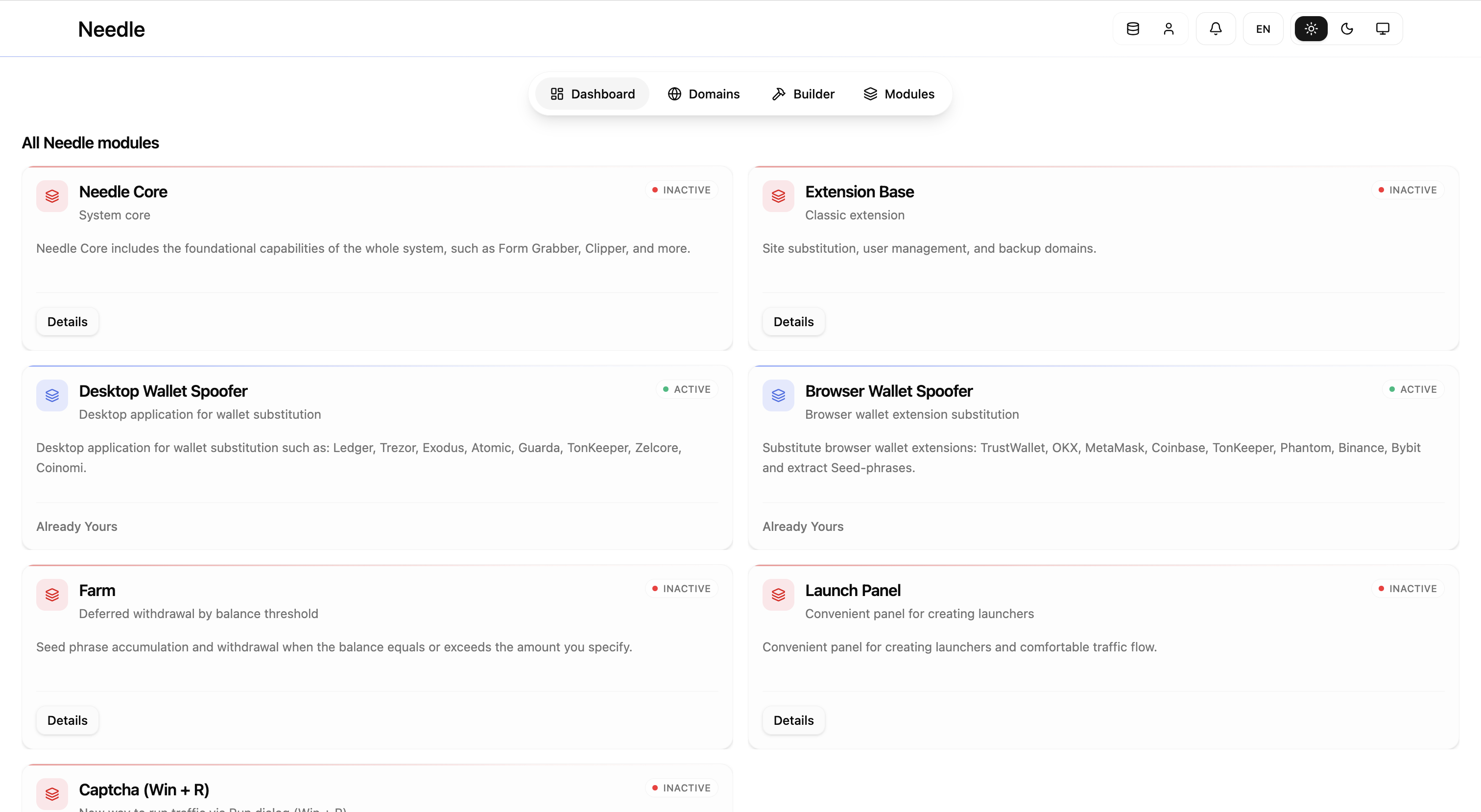Click ACTIVE badge on Desktop Wallet Spoofer

687,389
